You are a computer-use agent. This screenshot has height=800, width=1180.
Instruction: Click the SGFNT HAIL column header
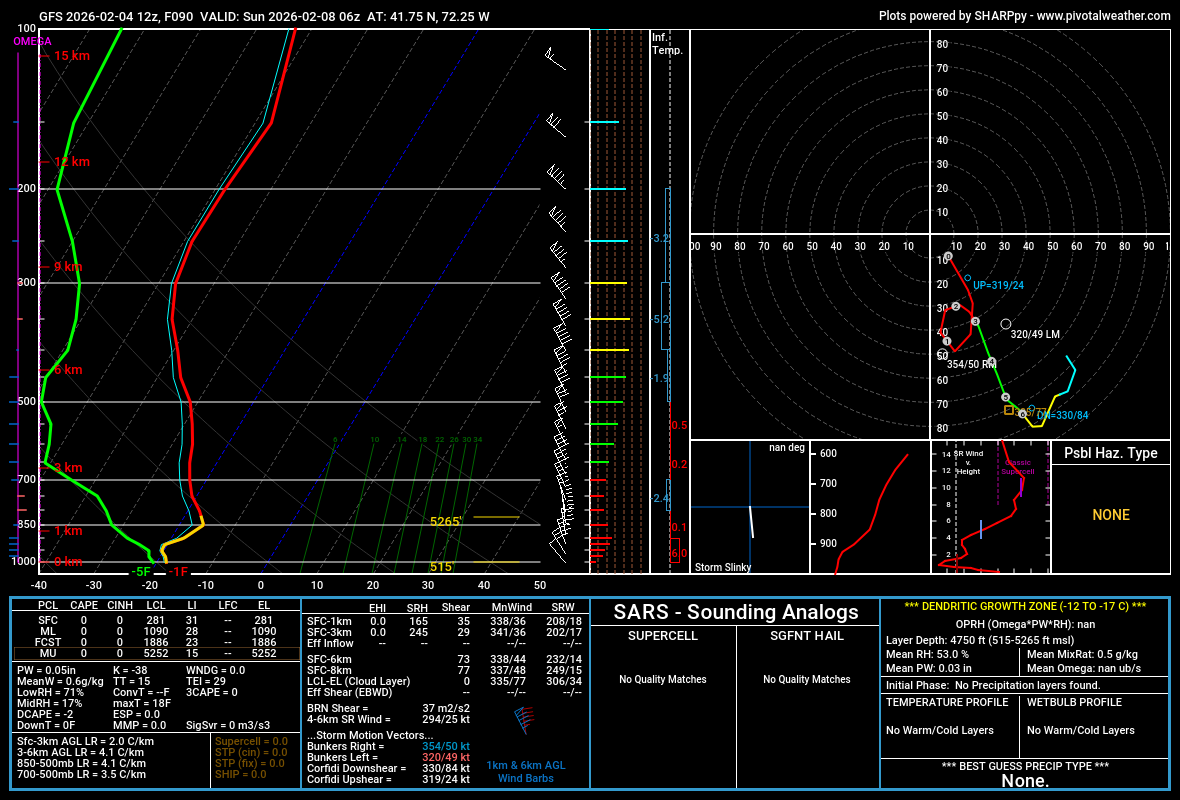[x=807, y=636]
